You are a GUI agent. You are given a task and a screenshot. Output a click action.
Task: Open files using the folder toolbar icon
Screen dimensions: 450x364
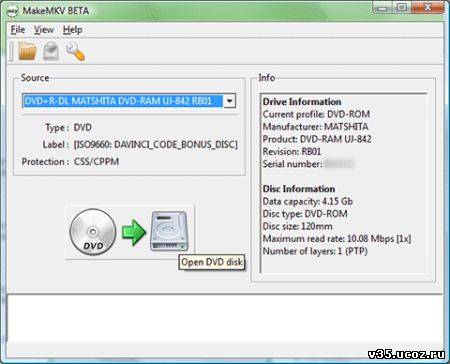[27, 51]
